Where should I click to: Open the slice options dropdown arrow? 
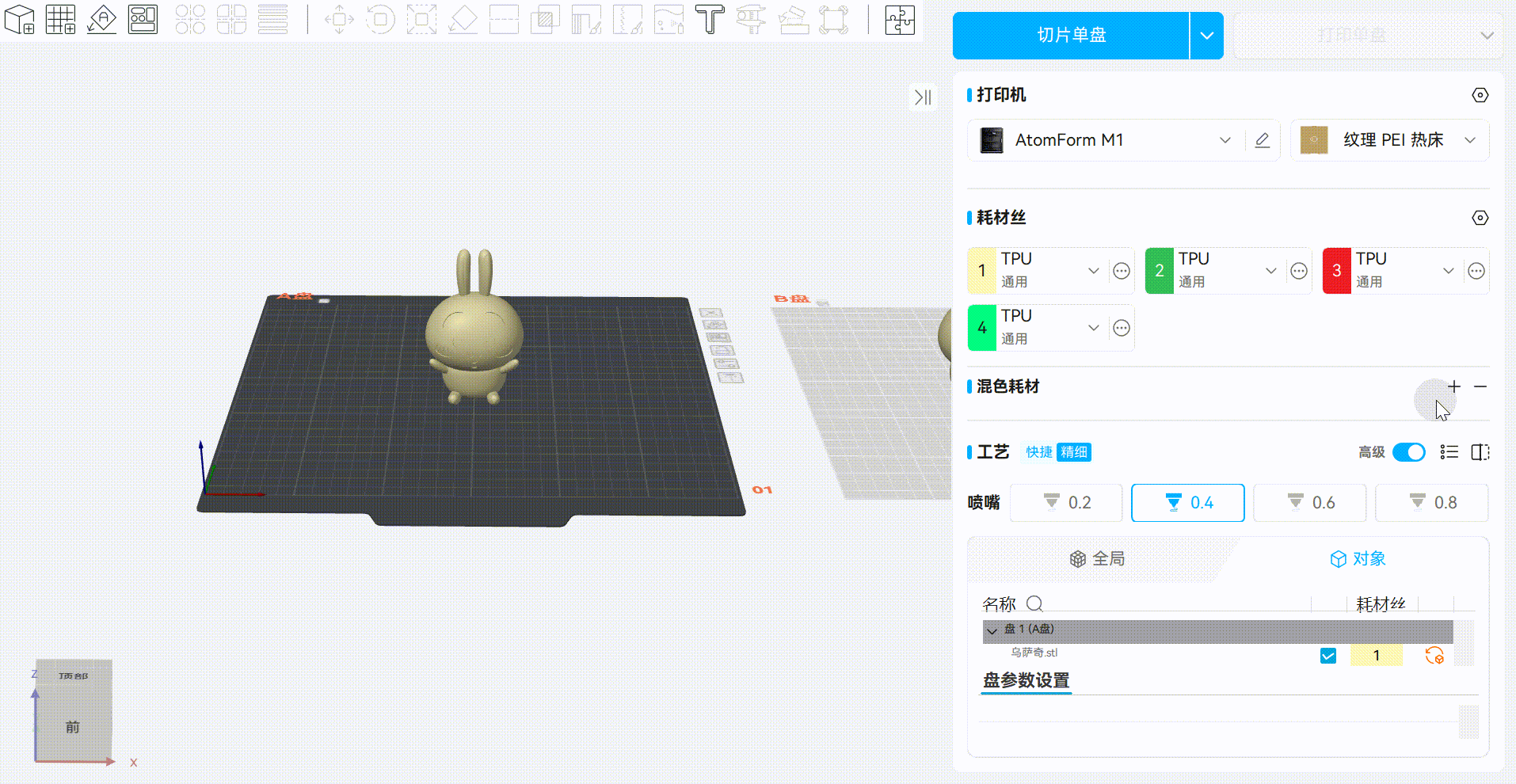[1206, 36]
